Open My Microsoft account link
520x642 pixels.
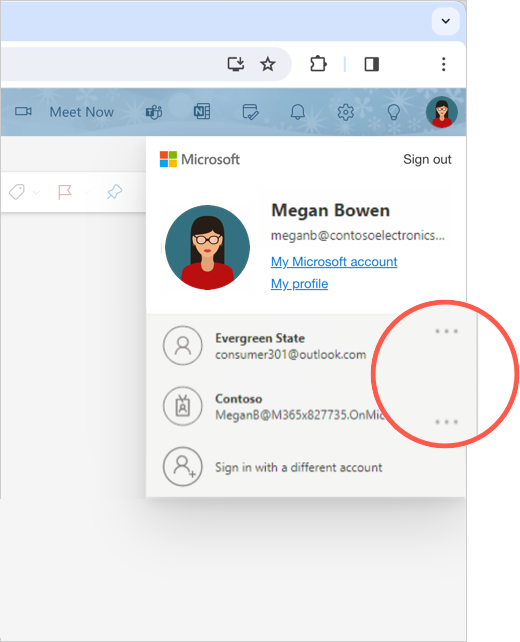tap(334, 262)
